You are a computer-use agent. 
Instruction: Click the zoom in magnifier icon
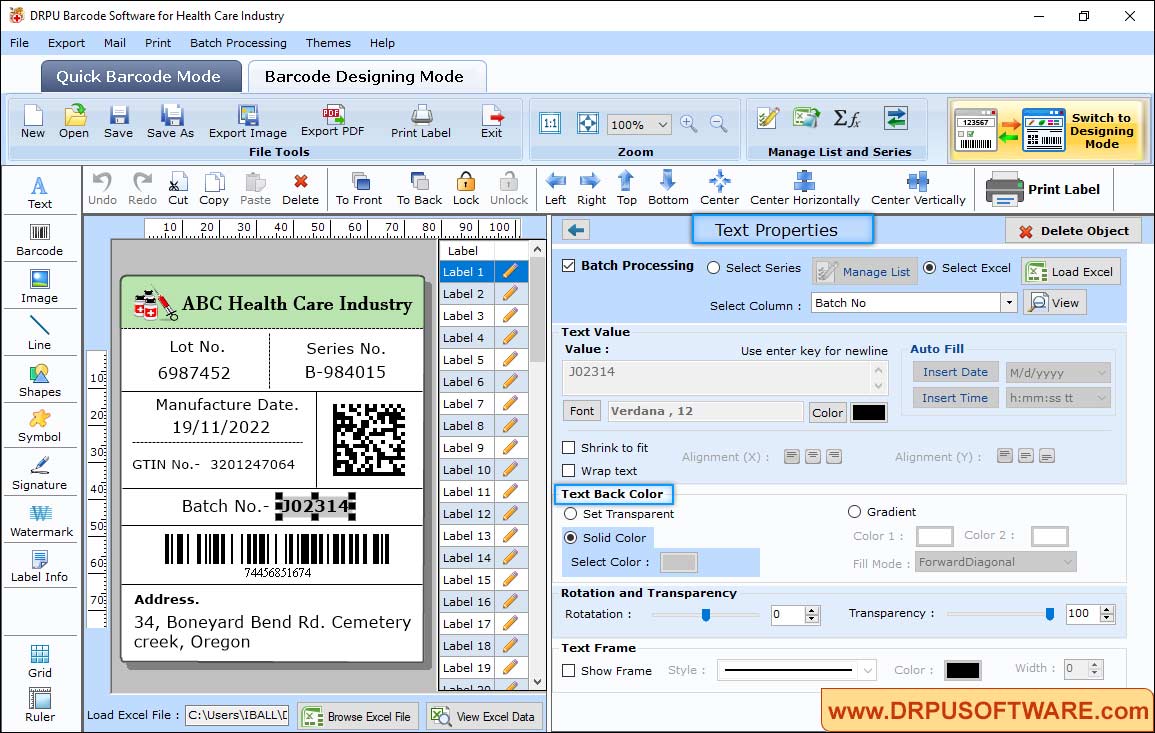tap(689, 123)
